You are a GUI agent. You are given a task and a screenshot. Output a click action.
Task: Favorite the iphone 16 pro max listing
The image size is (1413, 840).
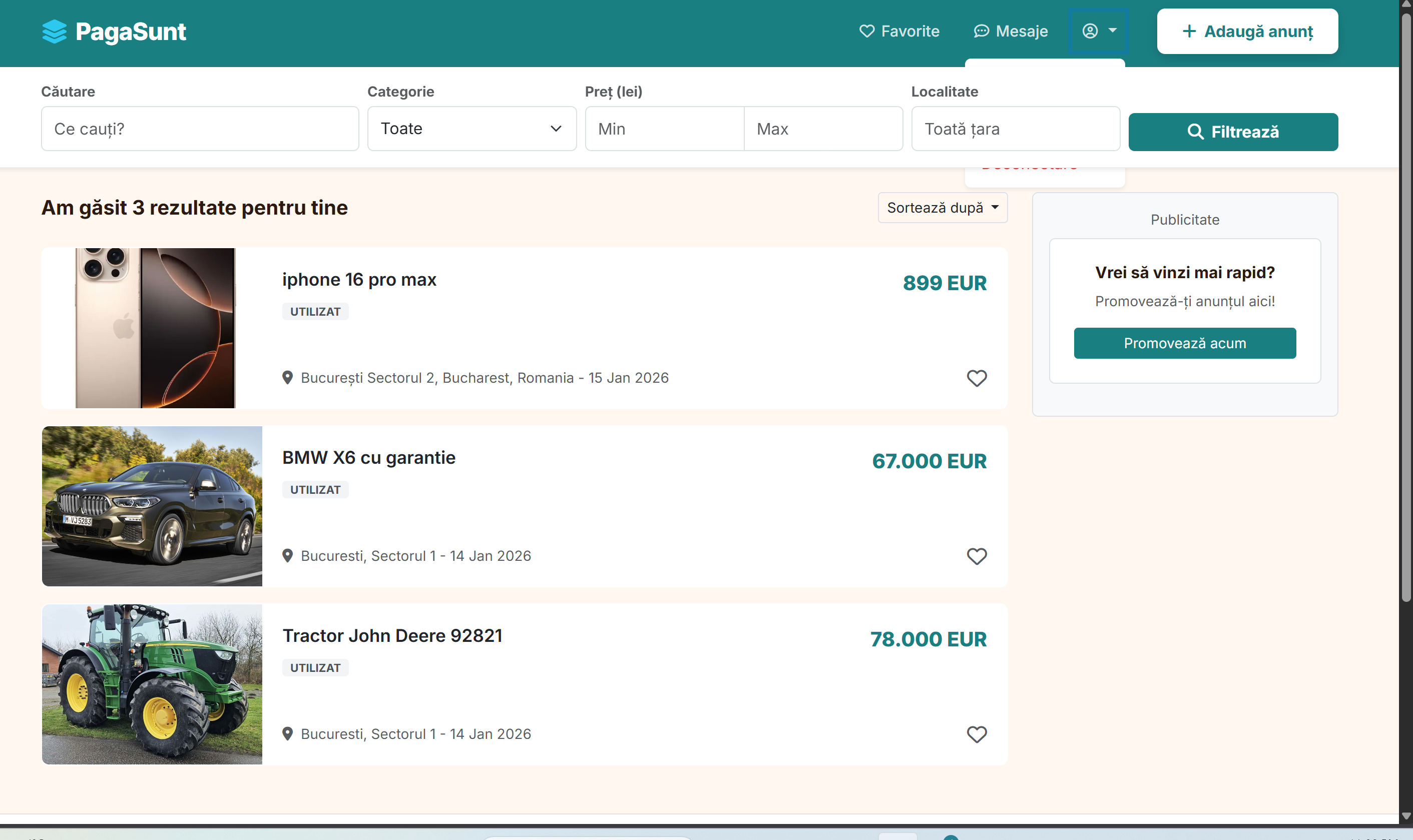click(977, 378)
